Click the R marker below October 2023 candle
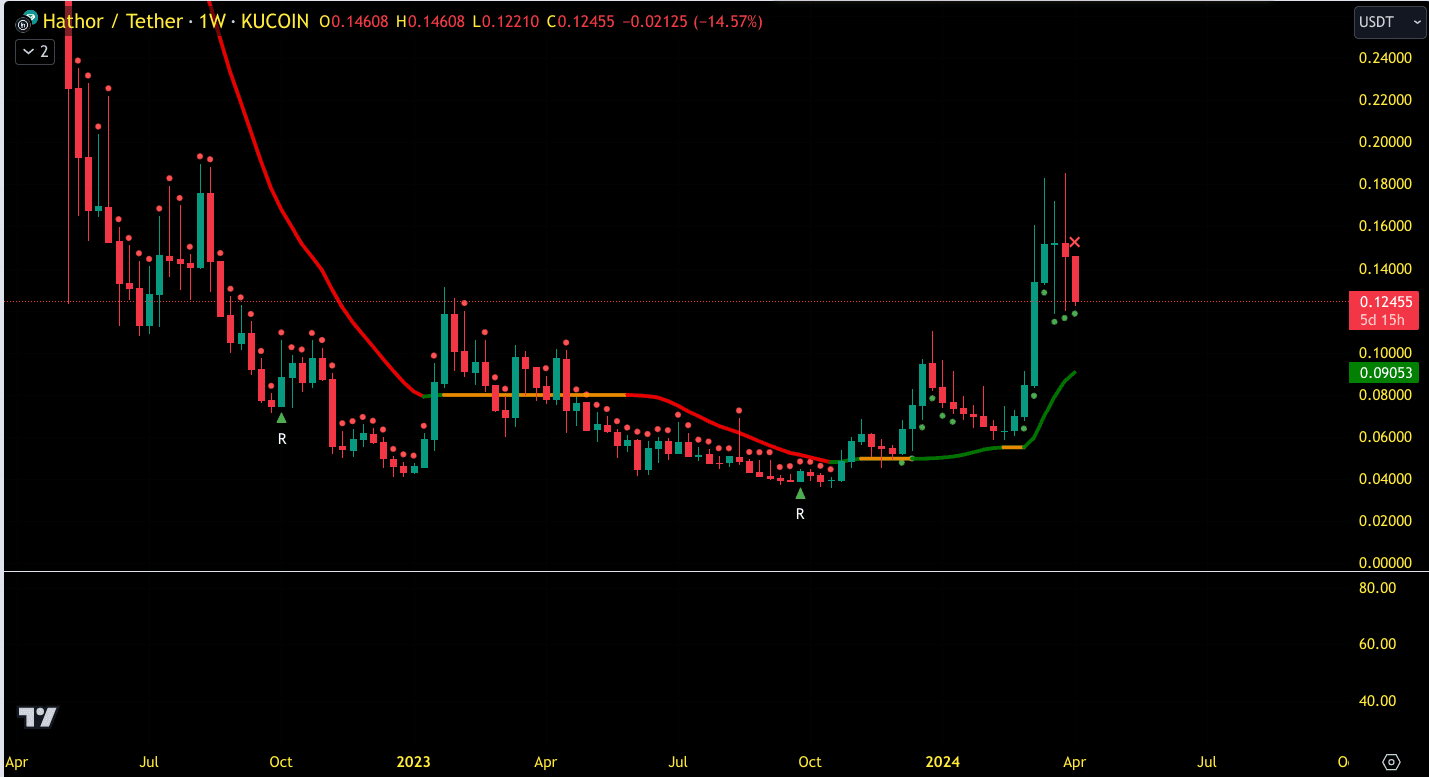Viewport: 1429px width, 777px height. pyautogui.click(x=800, y=513)
